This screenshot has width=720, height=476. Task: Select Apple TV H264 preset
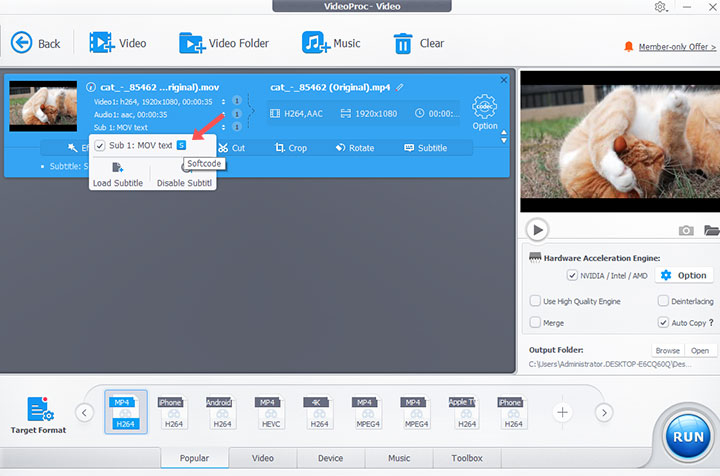tap(465, 412)
